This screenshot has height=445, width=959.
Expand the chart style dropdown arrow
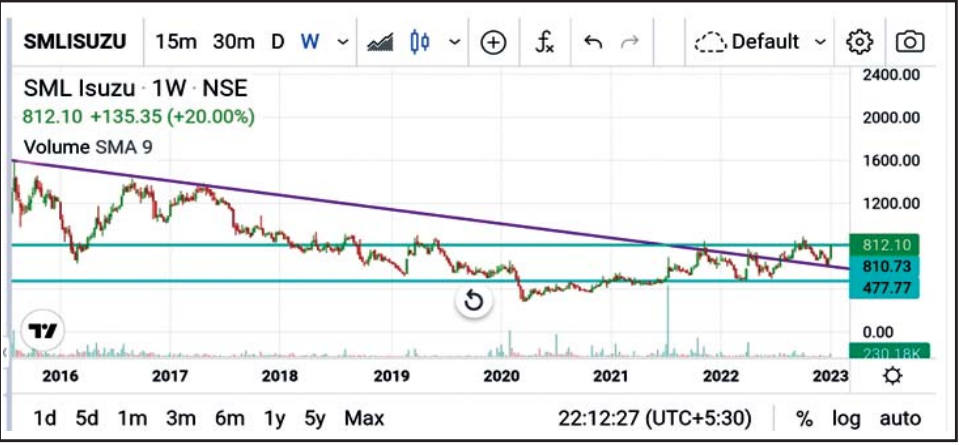click(454, 42)
